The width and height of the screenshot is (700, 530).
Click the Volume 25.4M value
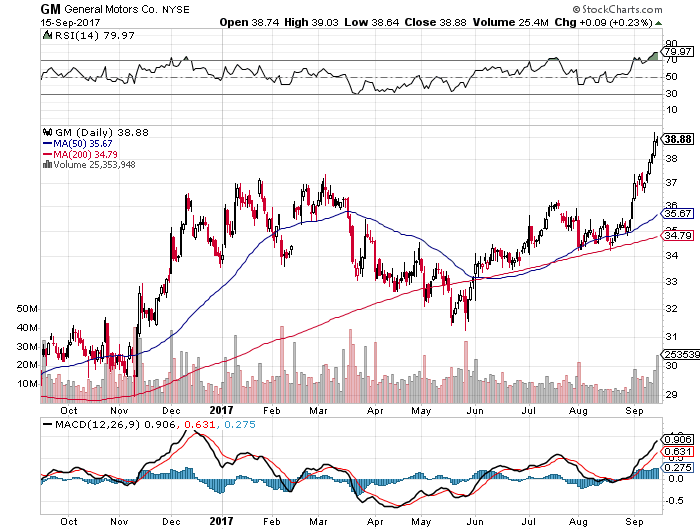pyautogui.click(x=510, y=22)
